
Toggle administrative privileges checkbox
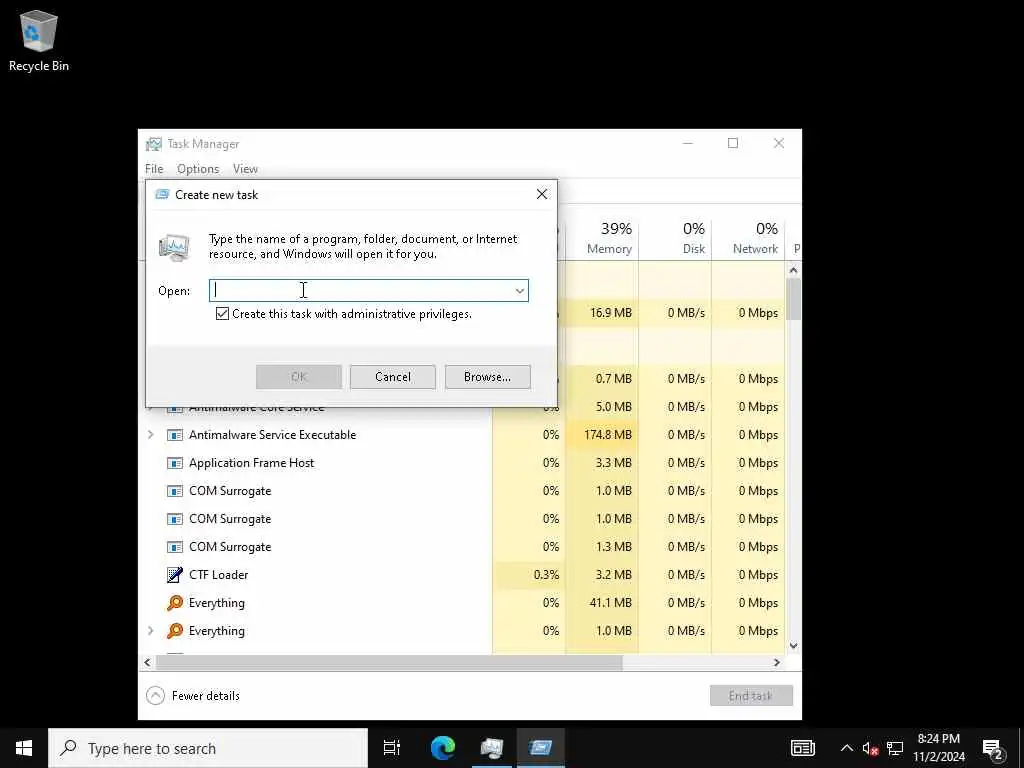coord(222,314)
